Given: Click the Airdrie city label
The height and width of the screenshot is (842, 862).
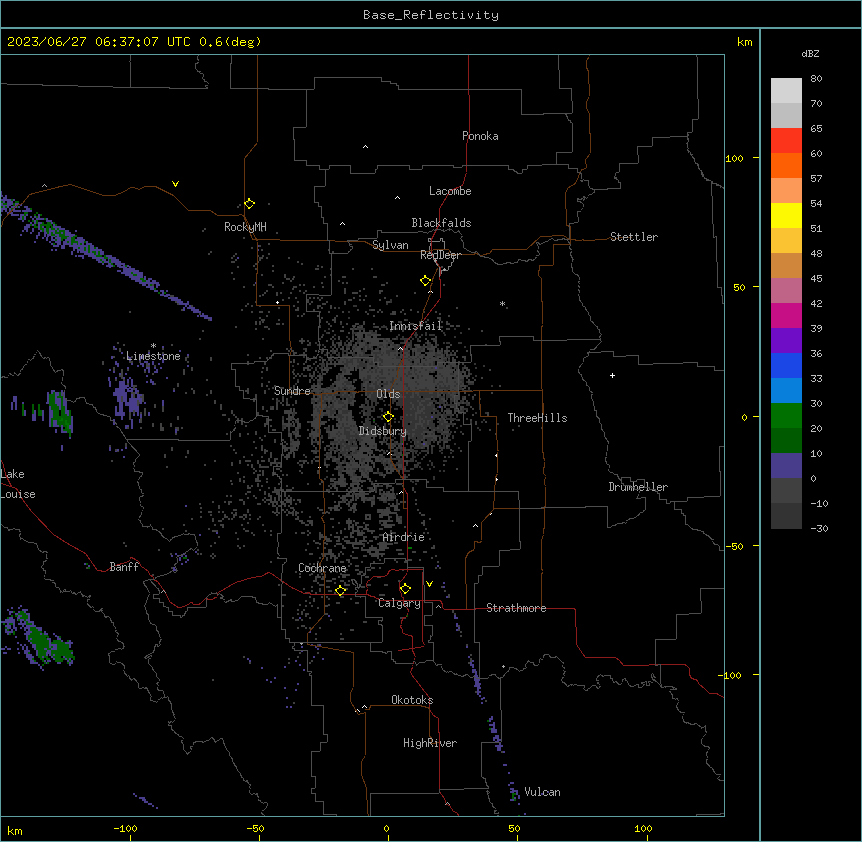Looking at the screenshot, I should click(x=404, y=537).
